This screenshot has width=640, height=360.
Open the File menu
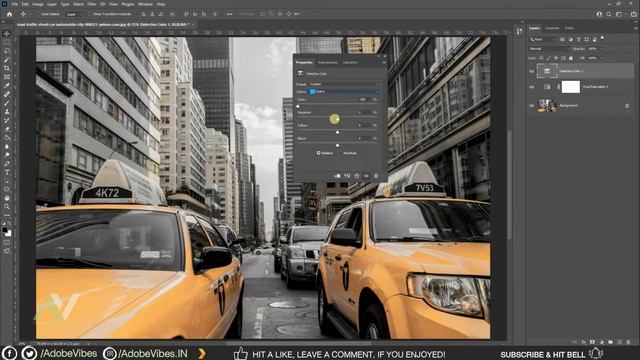pos(14,4)
